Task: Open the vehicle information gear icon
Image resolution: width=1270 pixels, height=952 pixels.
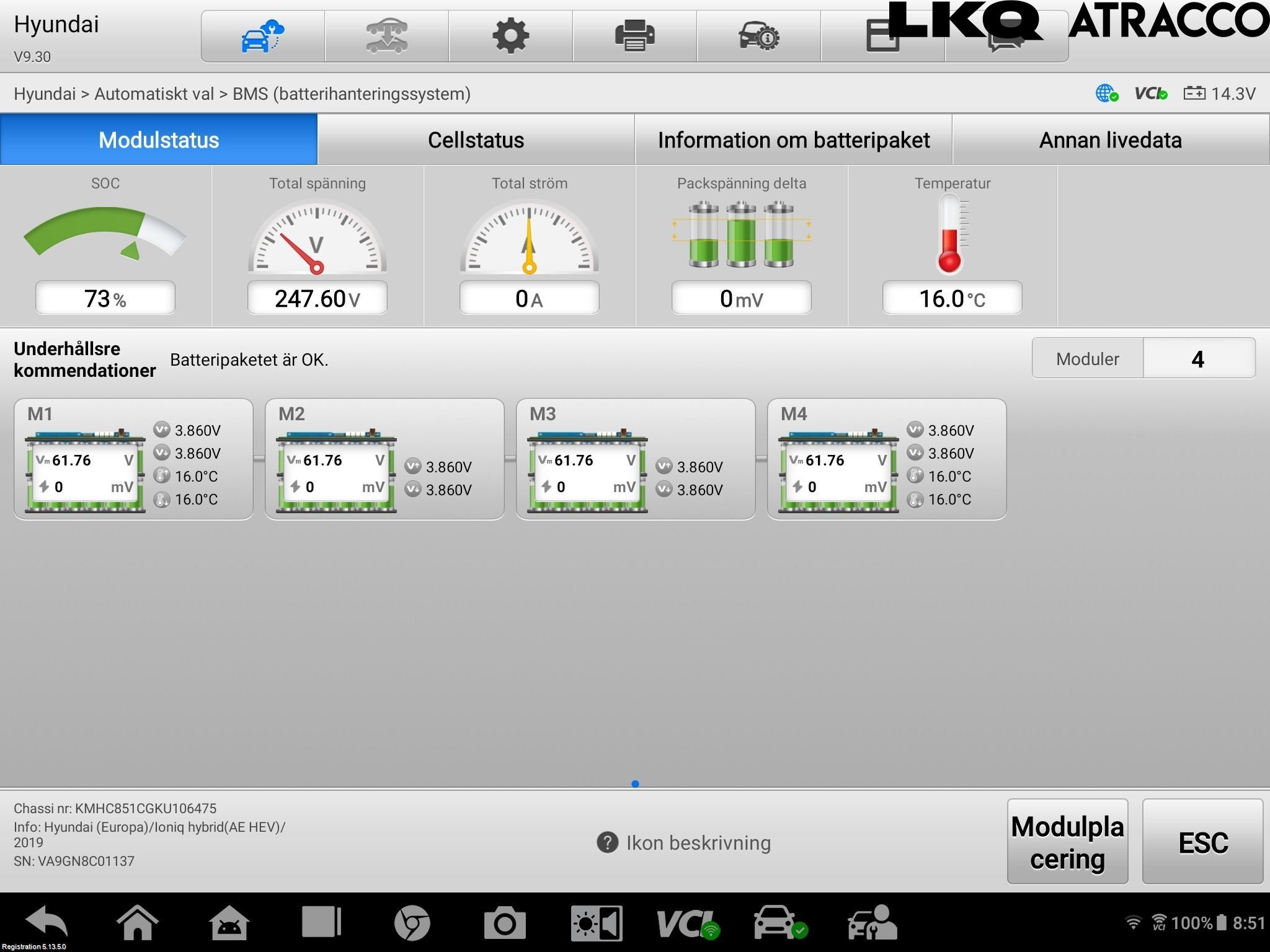Action: [758, 36]
